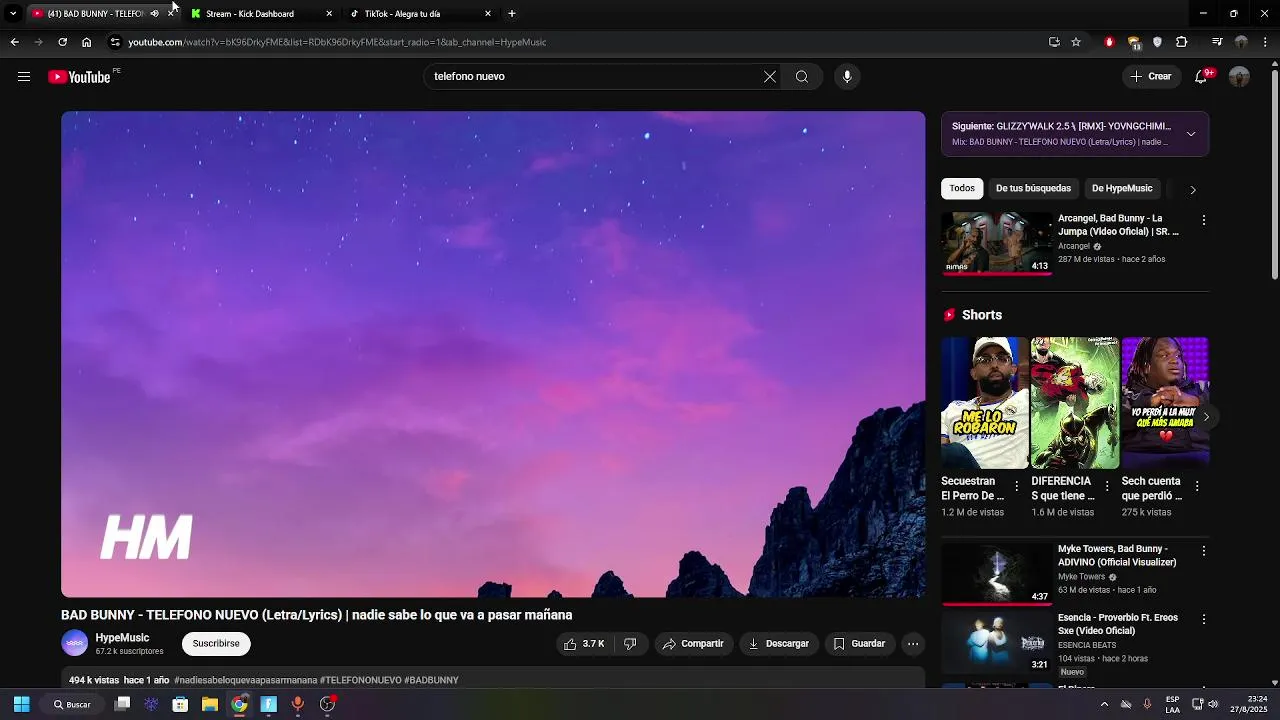The width and height of the screenshot is (1280, 720).
Task: Open the OBS Studio taskbar icon
Action: tap(327, 704)
